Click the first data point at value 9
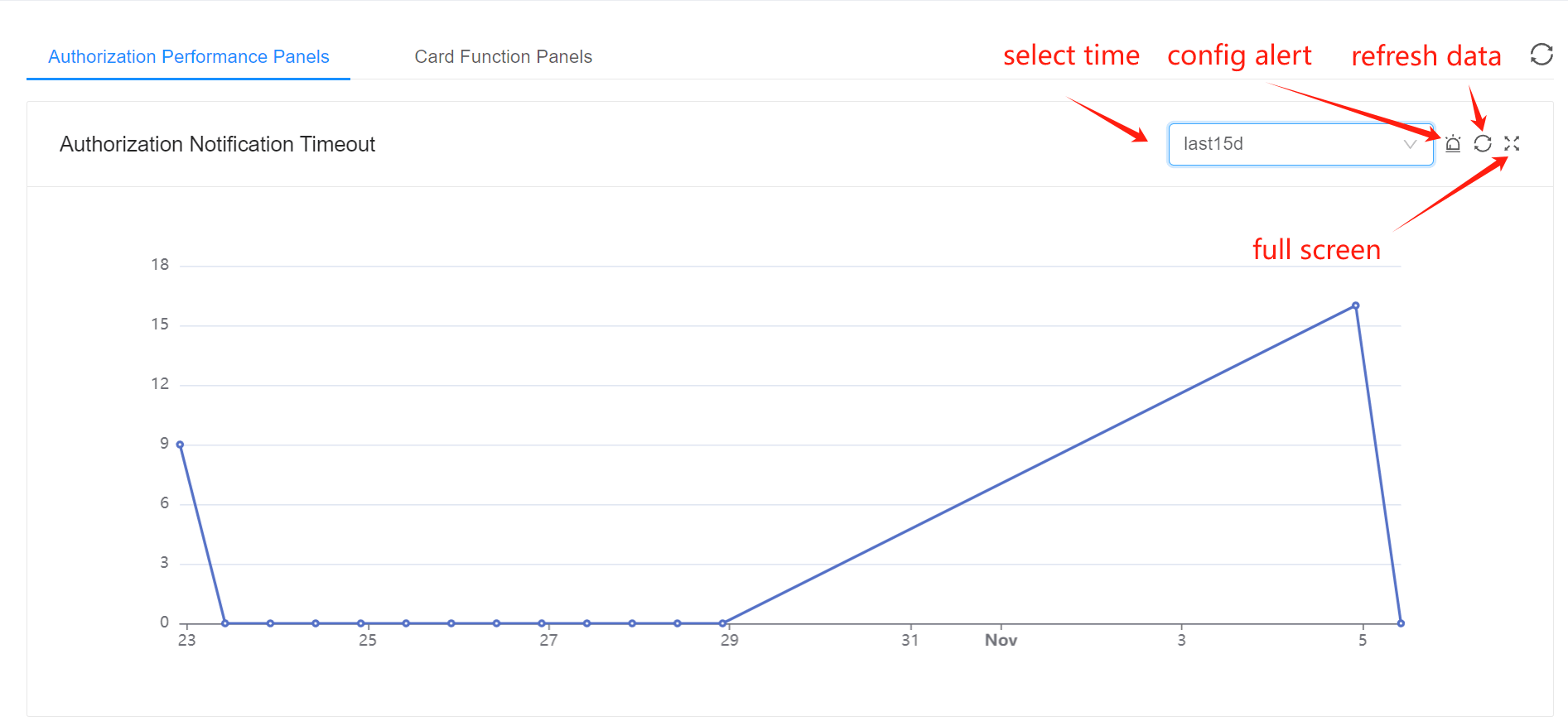 click(180, 445)
